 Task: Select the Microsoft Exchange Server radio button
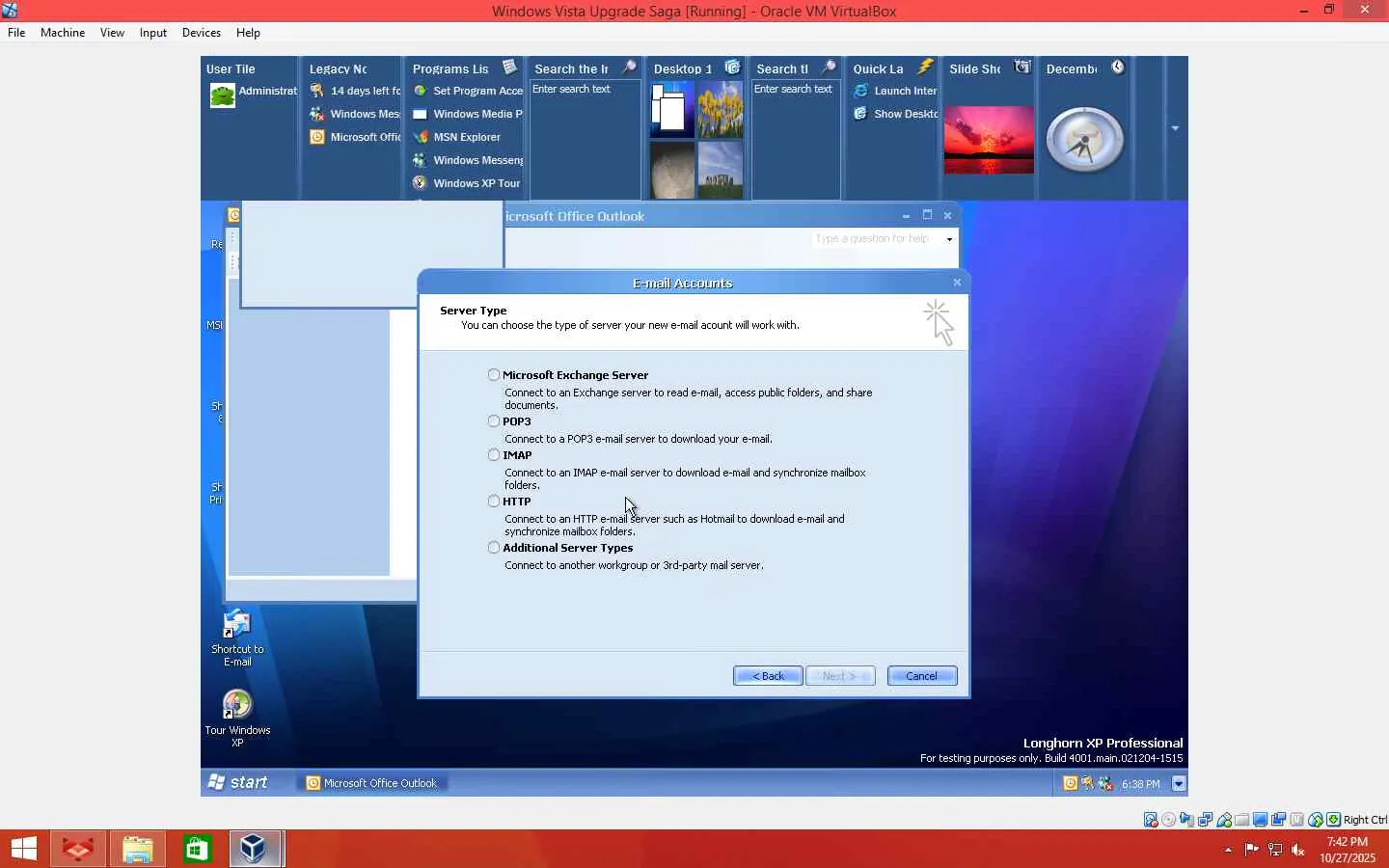point(494,375)
